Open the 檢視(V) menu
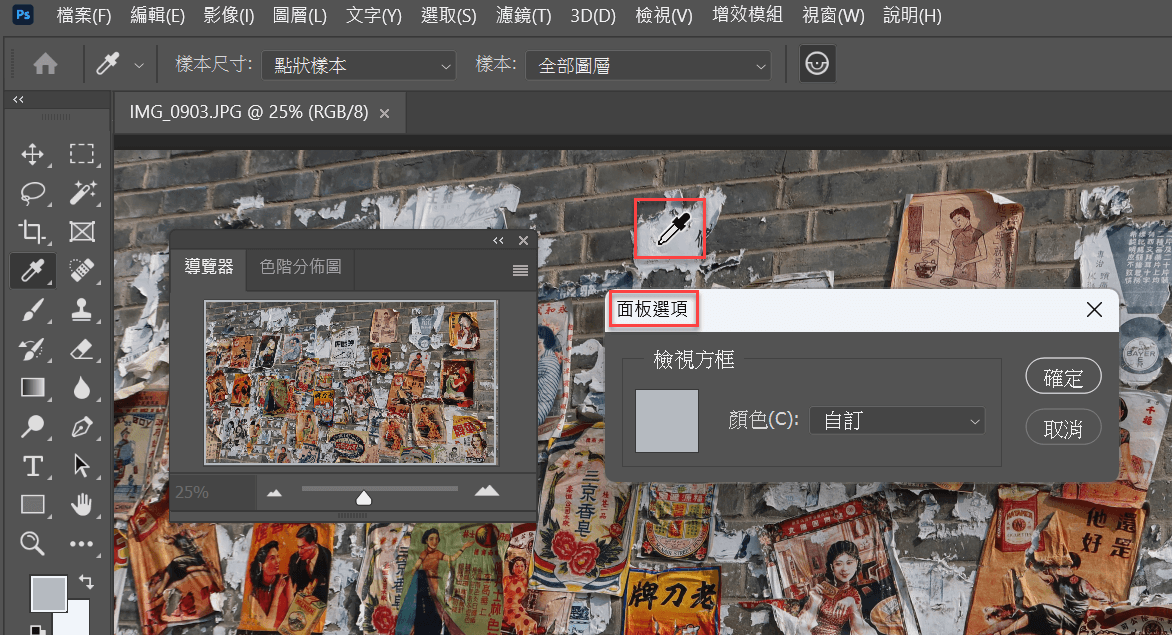The image size is (1172, 635). click(664, 15)
